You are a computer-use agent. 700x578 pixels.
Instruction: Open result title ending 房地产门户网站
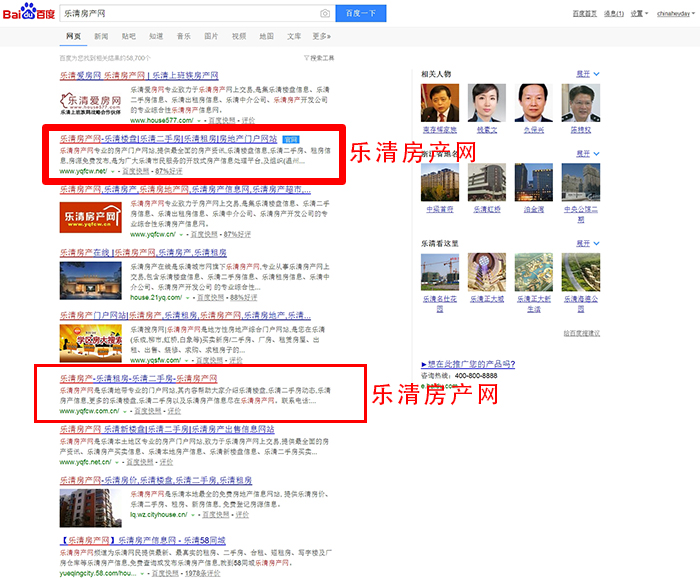point(168,139)
